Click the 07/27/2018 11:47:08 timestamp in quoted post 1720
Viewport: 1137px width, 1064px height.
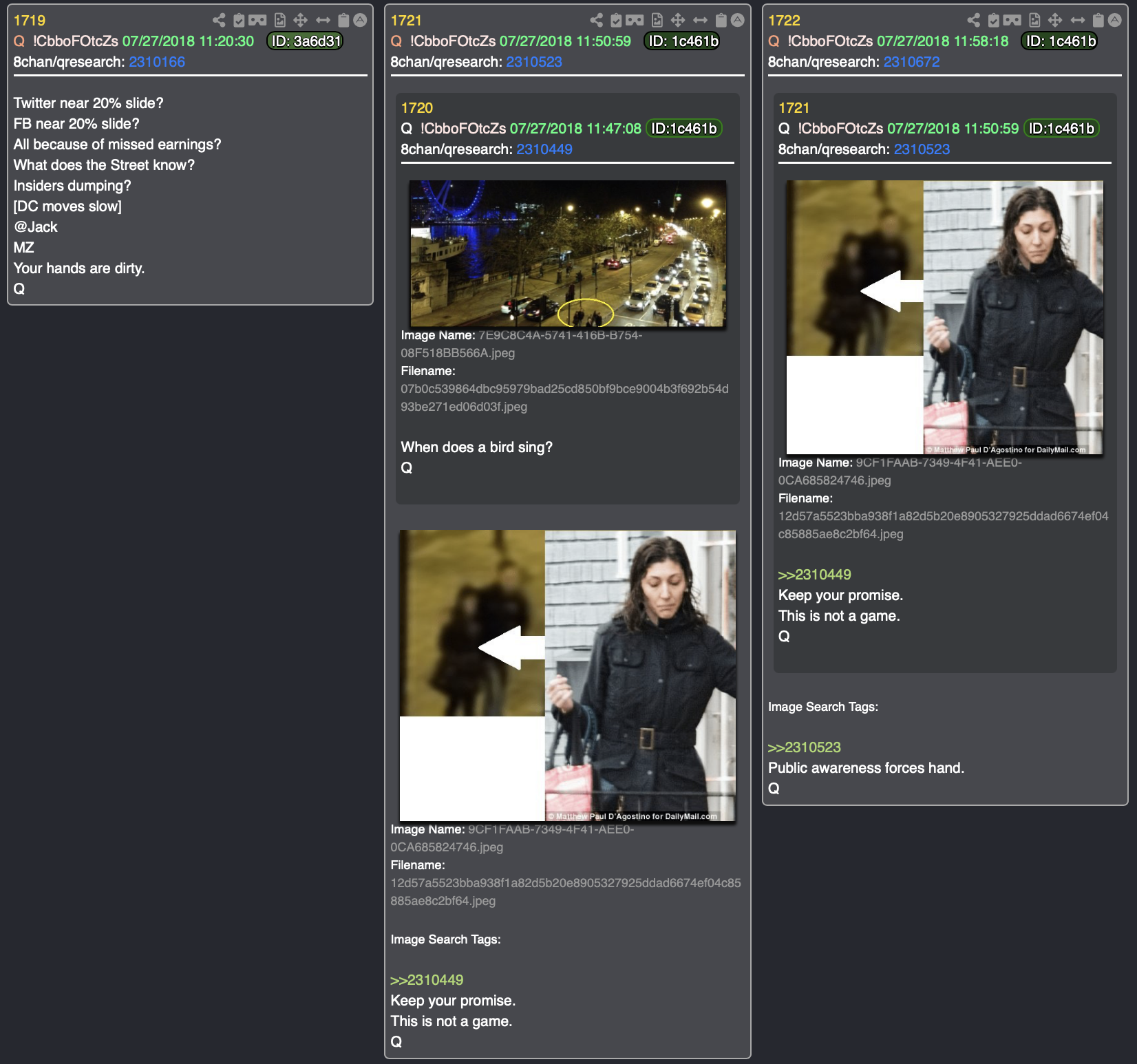tap(575, 129)
